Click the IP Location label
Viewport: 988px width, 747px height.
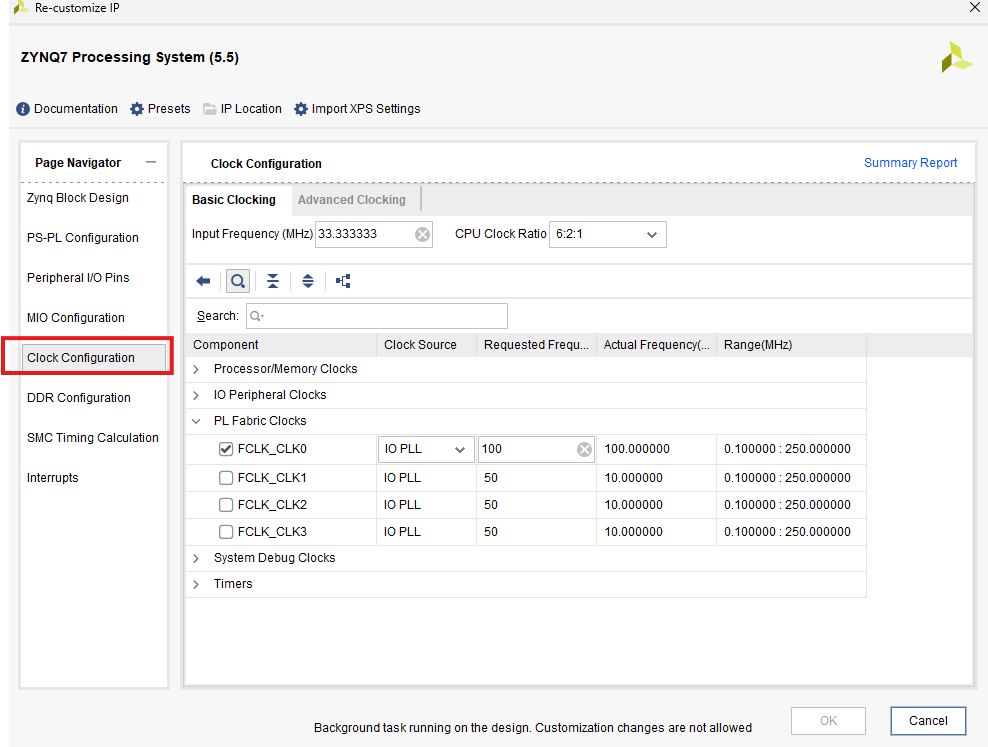(x=251, y=109)
